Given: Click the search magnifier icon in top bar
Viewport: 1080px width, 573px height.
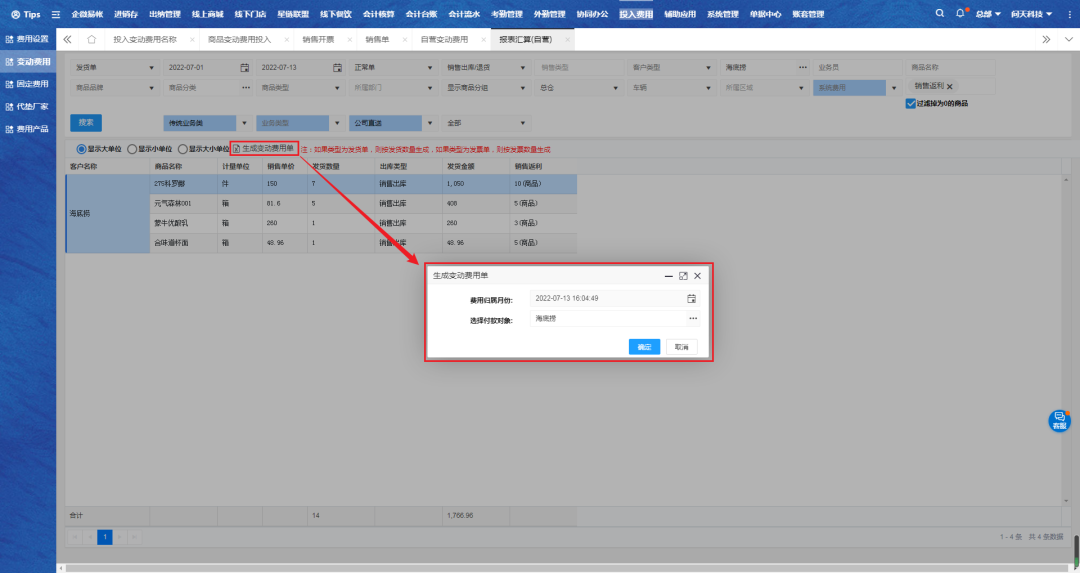Looking at the screenshot, I should point(939,14).
